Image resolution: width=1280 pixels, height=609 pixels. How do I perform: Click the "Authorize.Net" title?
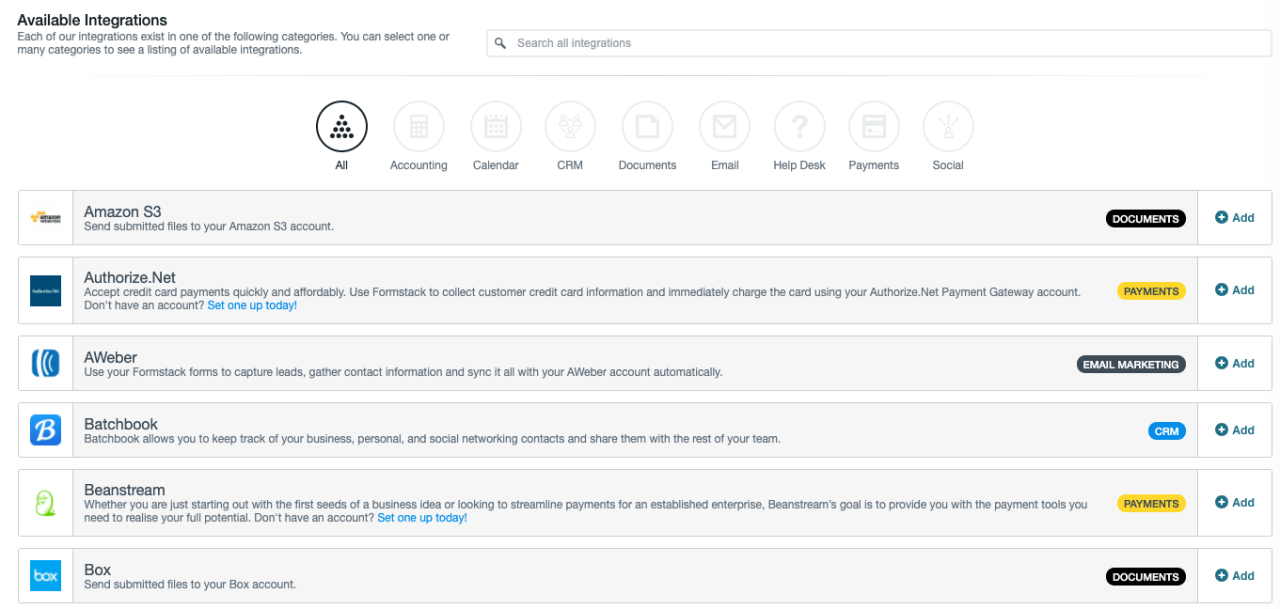pos(130,278)
